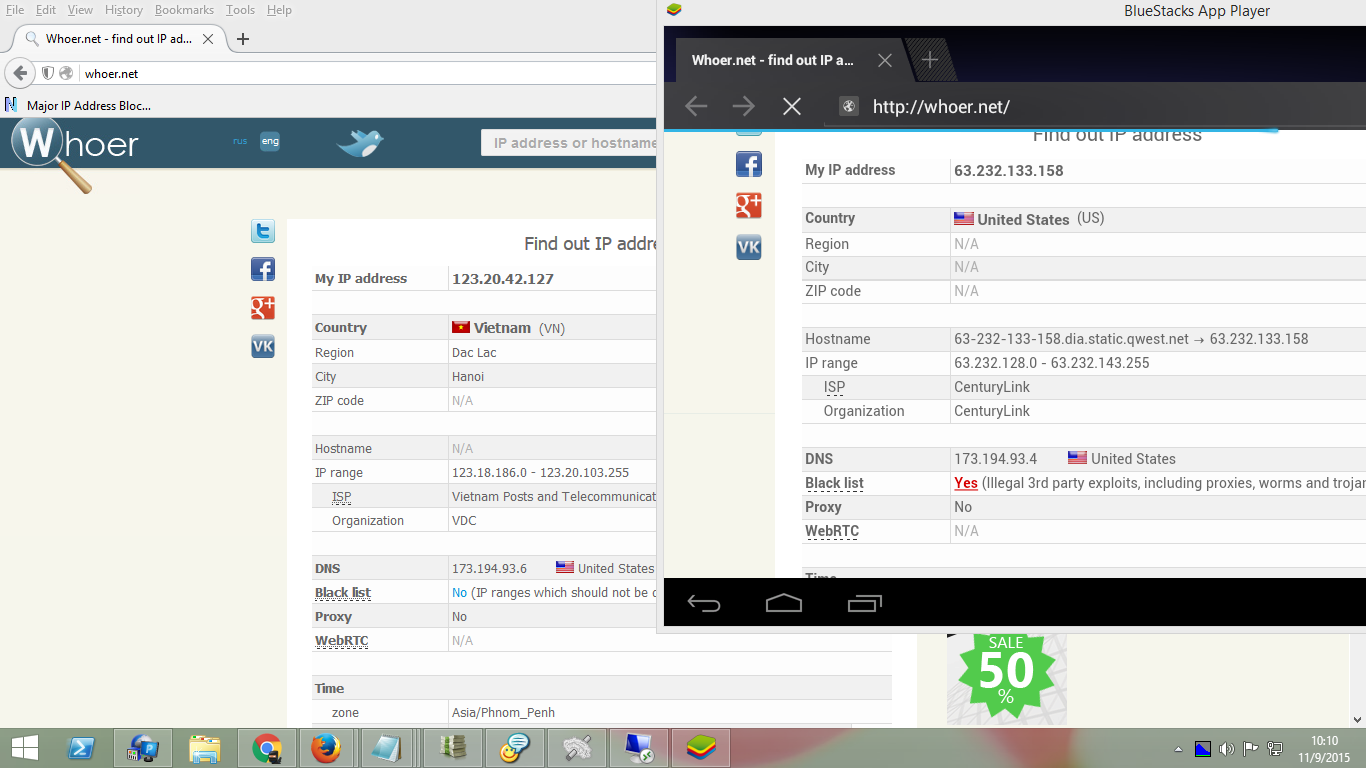Share on VK in BlueStacks browser page

[x=748, y=247]
